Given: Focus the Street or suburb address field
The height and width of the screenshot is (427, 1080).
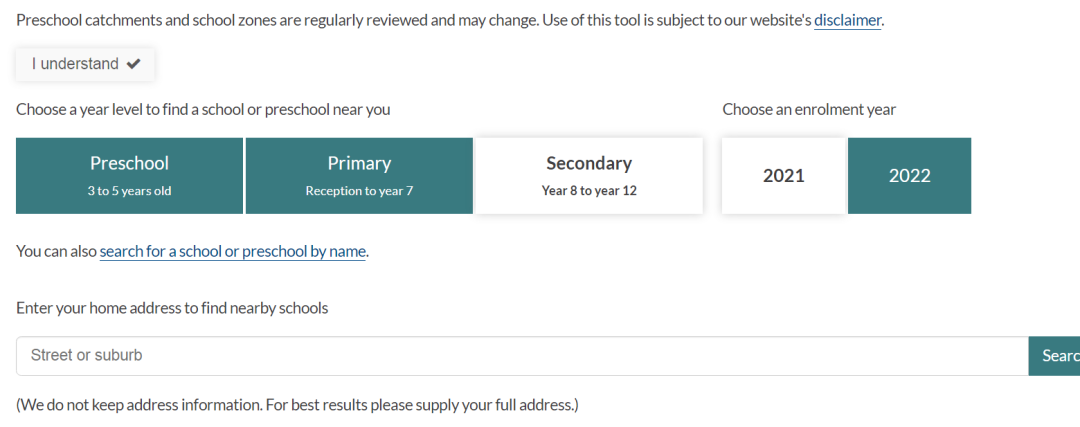Looking at the screenshot, I should tap(522, 356).
